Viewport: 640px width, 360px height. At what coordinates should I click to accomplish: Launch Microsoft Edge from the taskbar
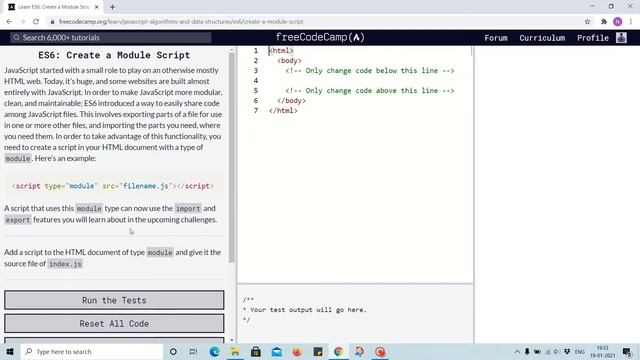coord(214,351)
